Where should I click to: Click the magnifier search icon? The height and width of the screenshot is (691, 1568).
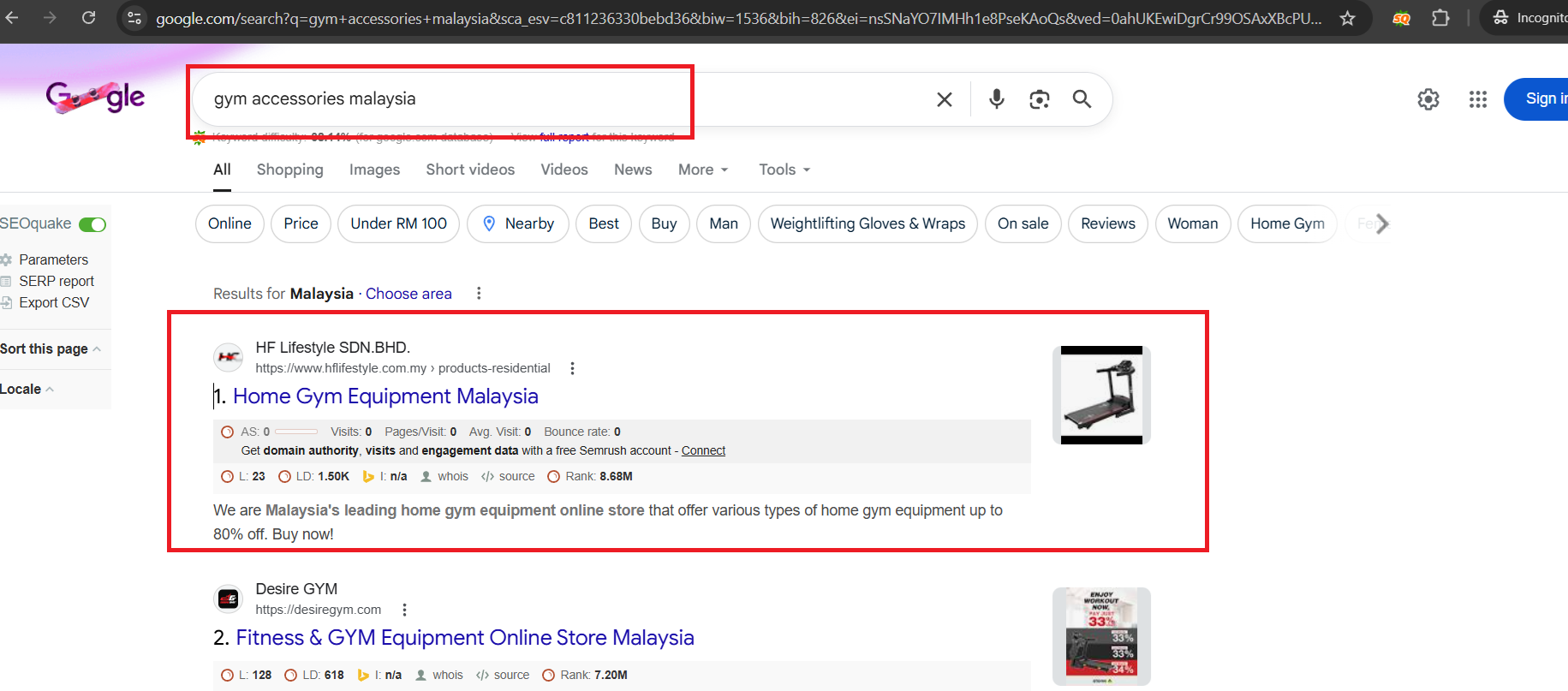point(1082,99)
